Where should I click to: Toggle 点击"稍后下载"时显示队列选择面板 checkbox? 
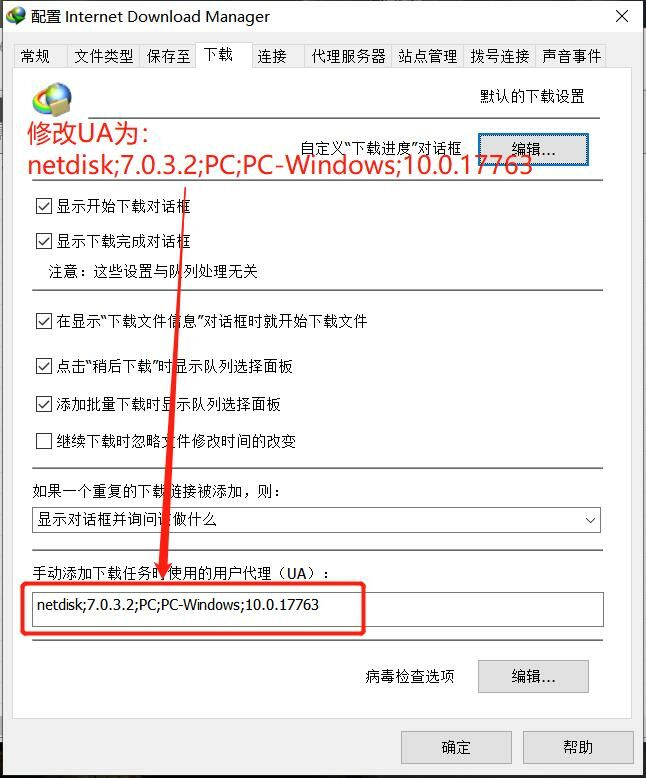tap(44, 366)
